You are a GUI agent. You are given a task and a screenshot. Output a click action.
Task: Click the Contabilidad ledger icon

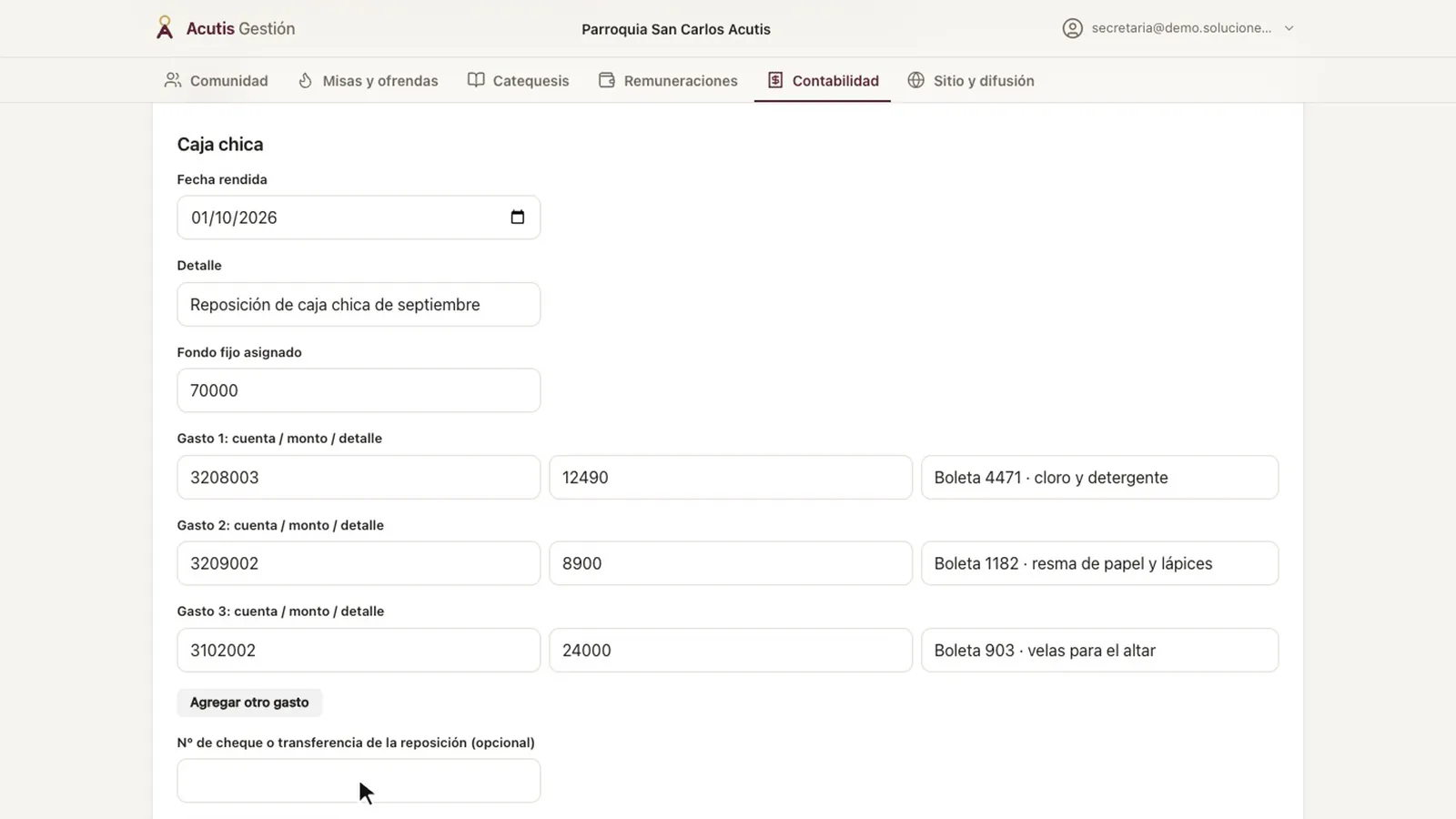pos(775,80)
